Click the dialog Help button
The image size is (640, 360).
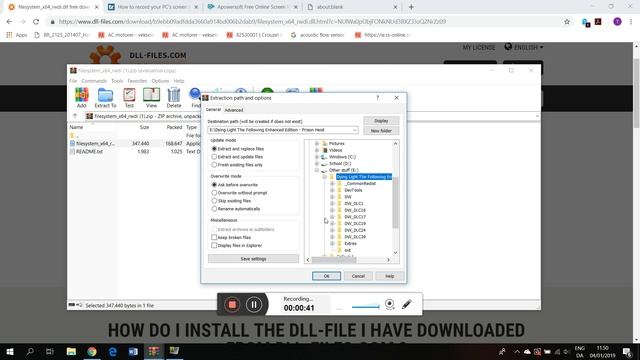[390, 276]
